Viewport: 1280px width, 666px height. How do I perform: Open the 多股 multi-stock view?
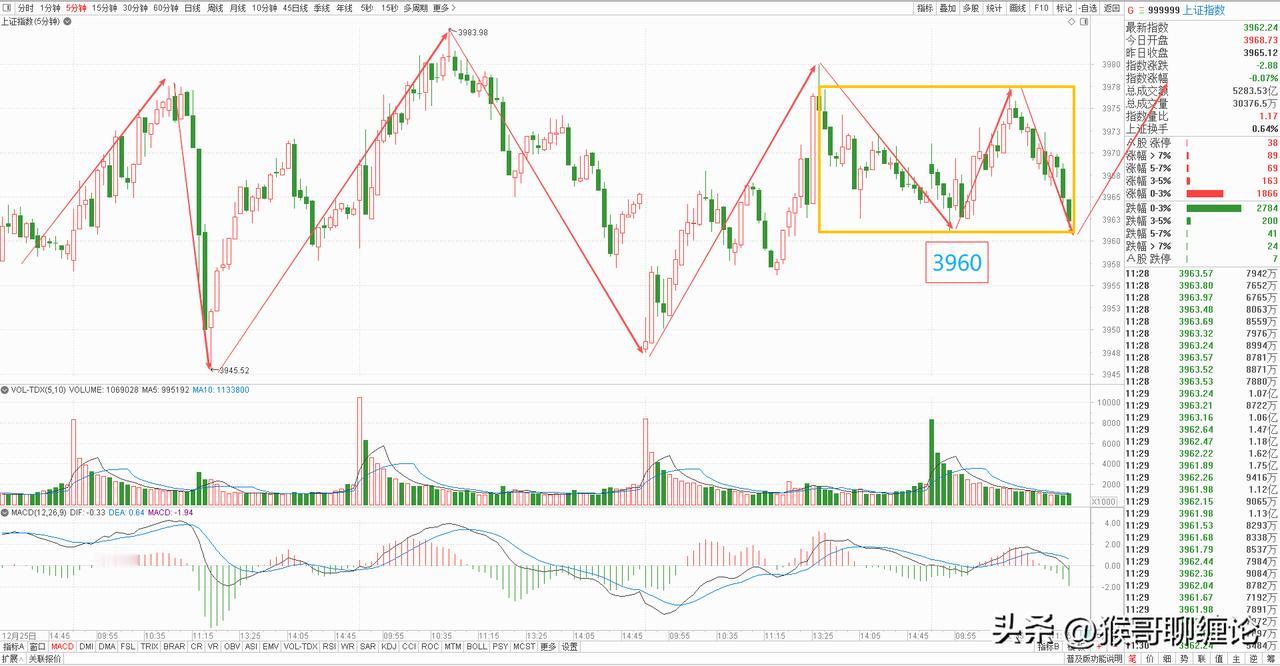point(971,8)
